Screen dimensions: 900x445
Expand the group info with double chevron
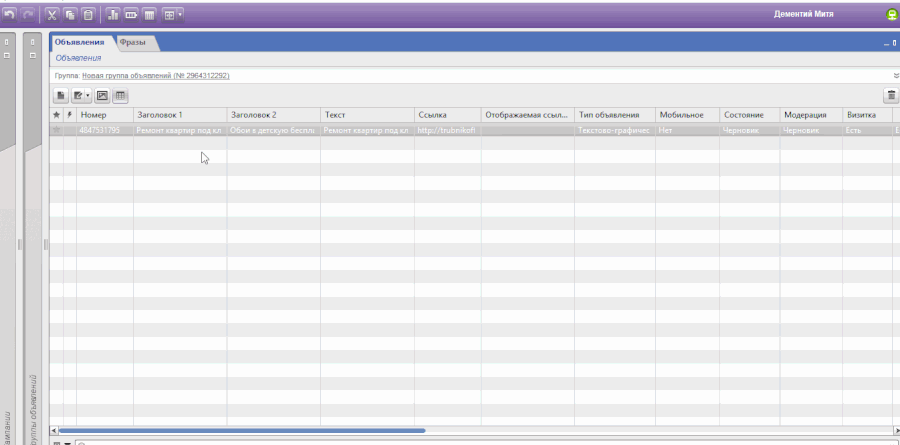(896, 76)
